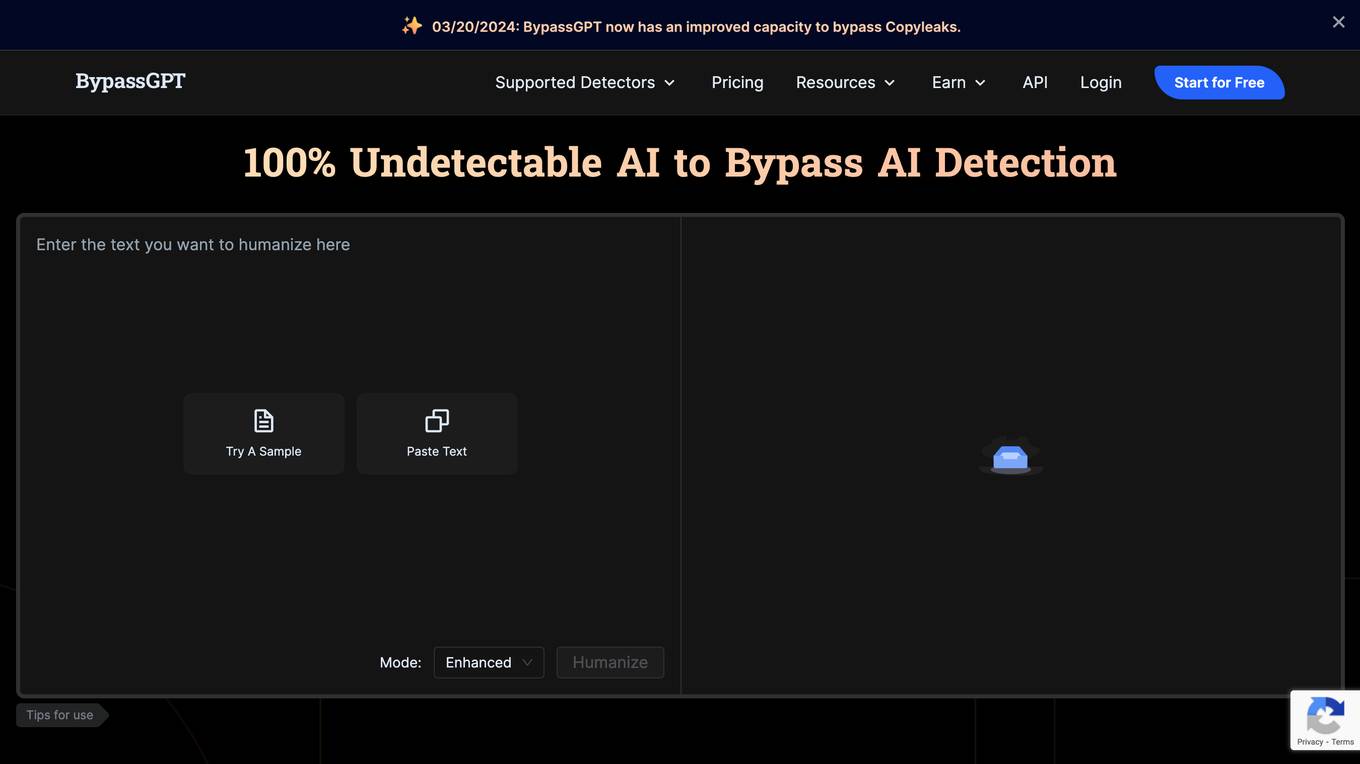1360x764 pixels.
Task: Open the Login page
Action: point(1100,82)
